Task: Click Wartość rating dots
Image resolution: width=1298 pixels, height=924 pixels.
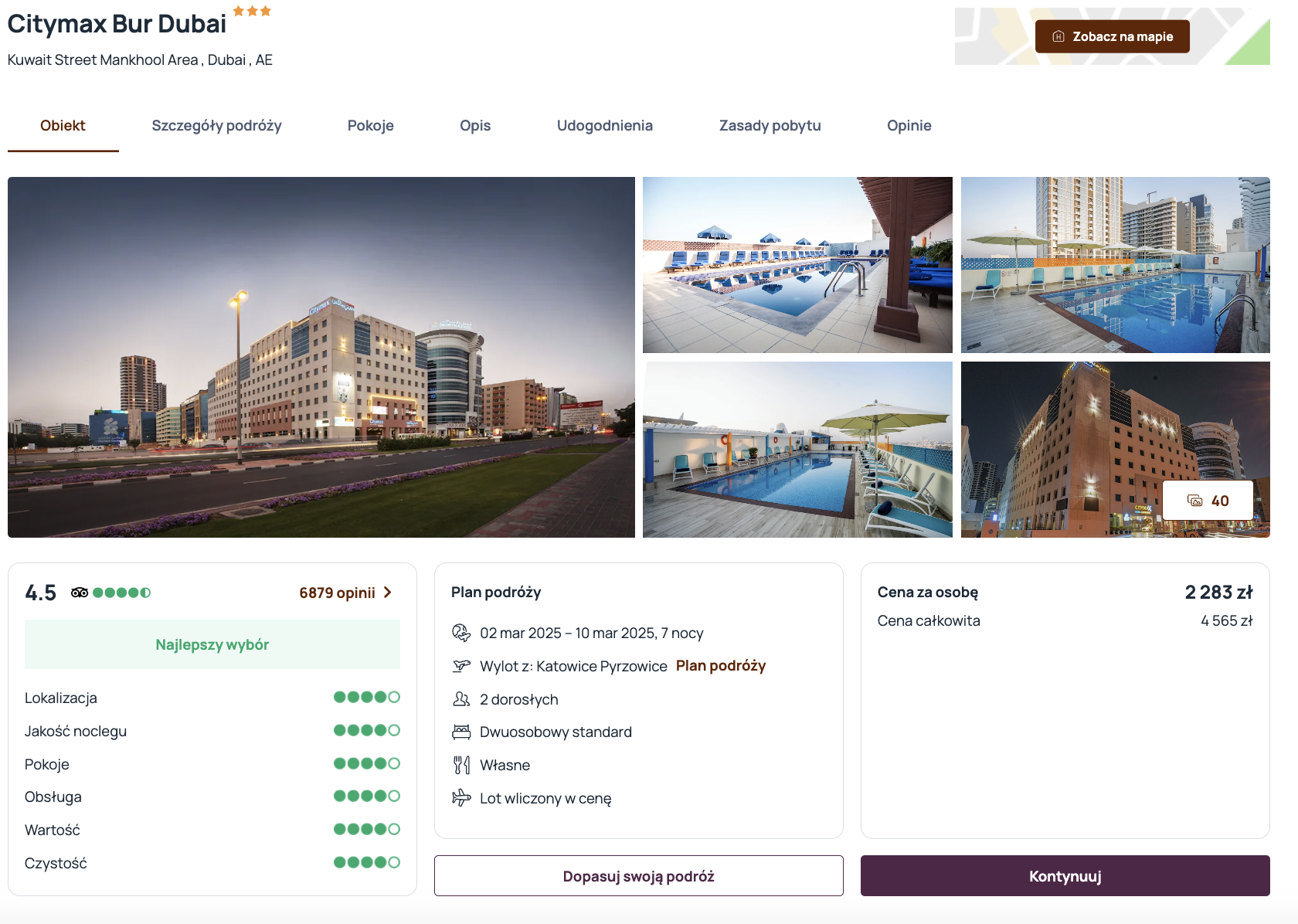Action: pyautogui.click(x=367, y=829)
